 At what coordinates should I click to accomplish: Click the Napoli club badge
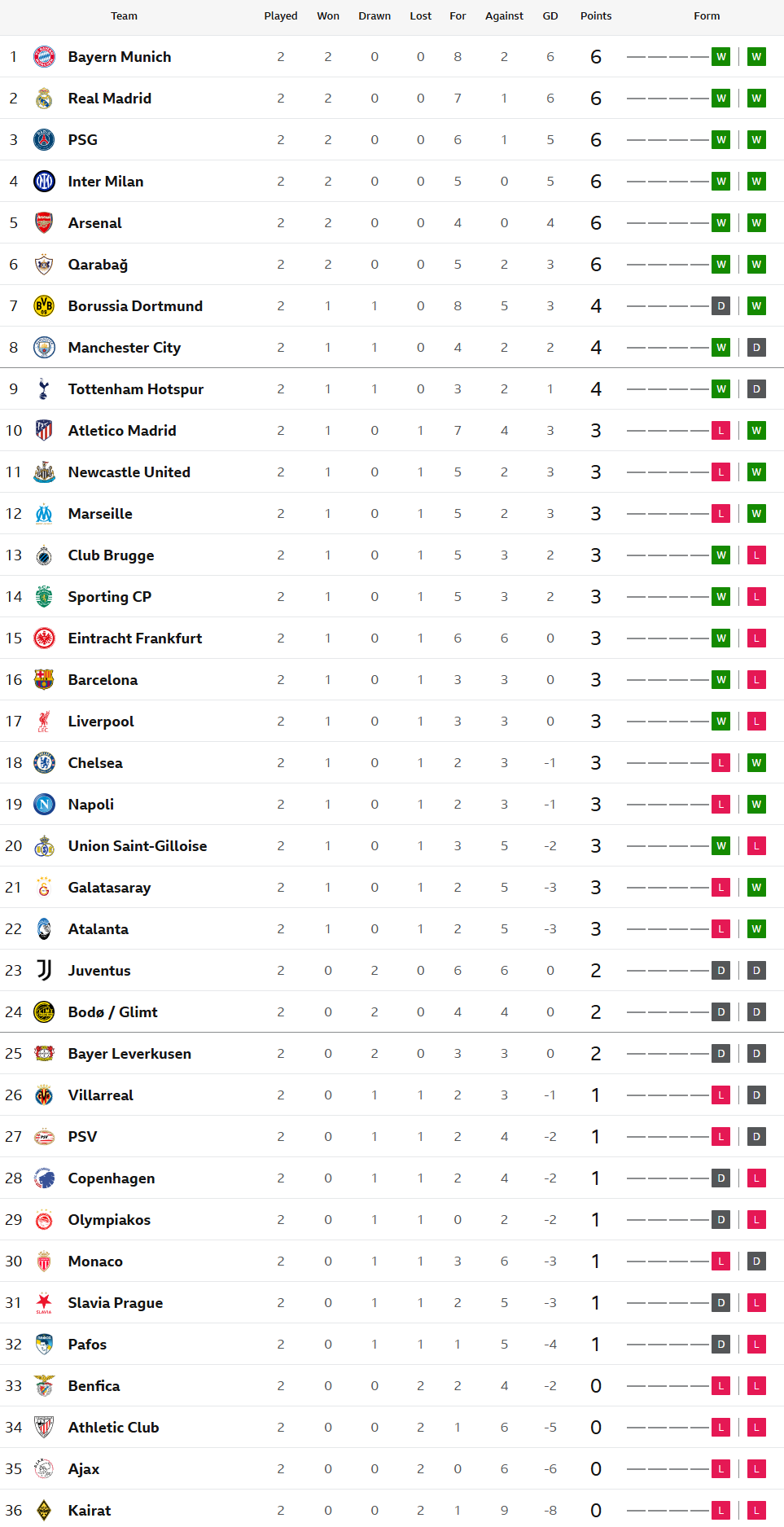click(x=44, y=805)
